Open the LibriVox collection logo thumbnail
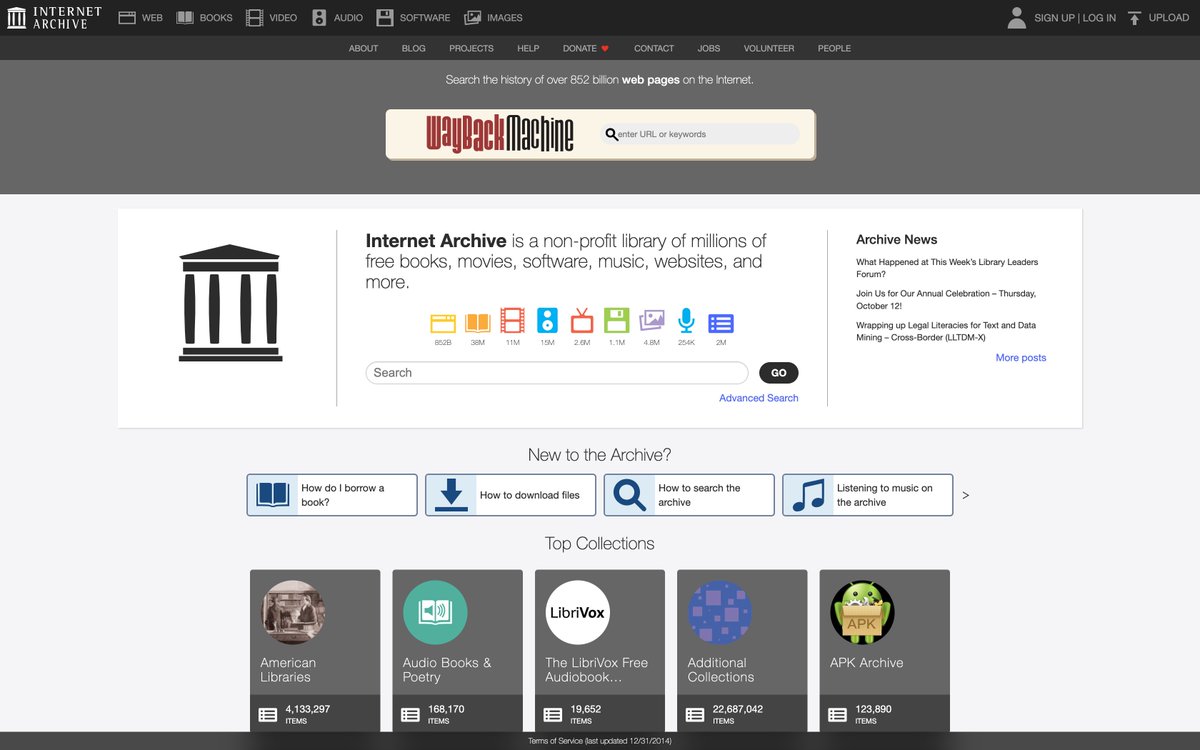 pyautogui.click(x=578, y=612)
